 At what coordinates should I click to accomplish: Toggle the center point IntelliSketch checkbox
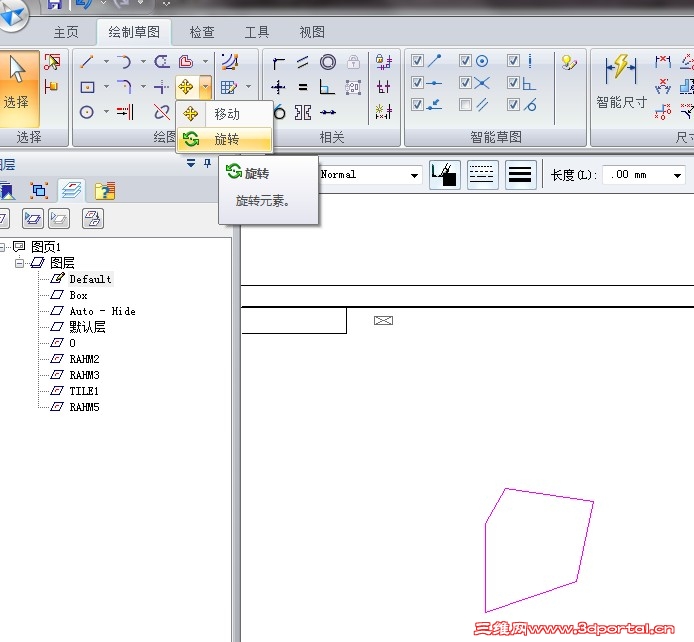pyautogui.click(x=465, y=60)
